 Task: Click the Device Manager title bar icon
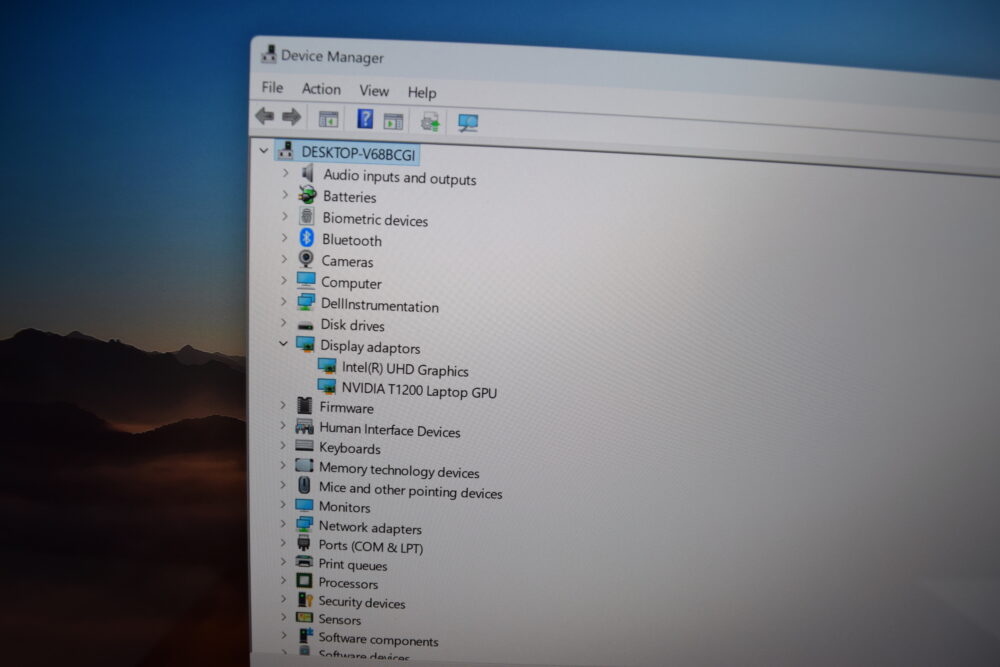269,54
